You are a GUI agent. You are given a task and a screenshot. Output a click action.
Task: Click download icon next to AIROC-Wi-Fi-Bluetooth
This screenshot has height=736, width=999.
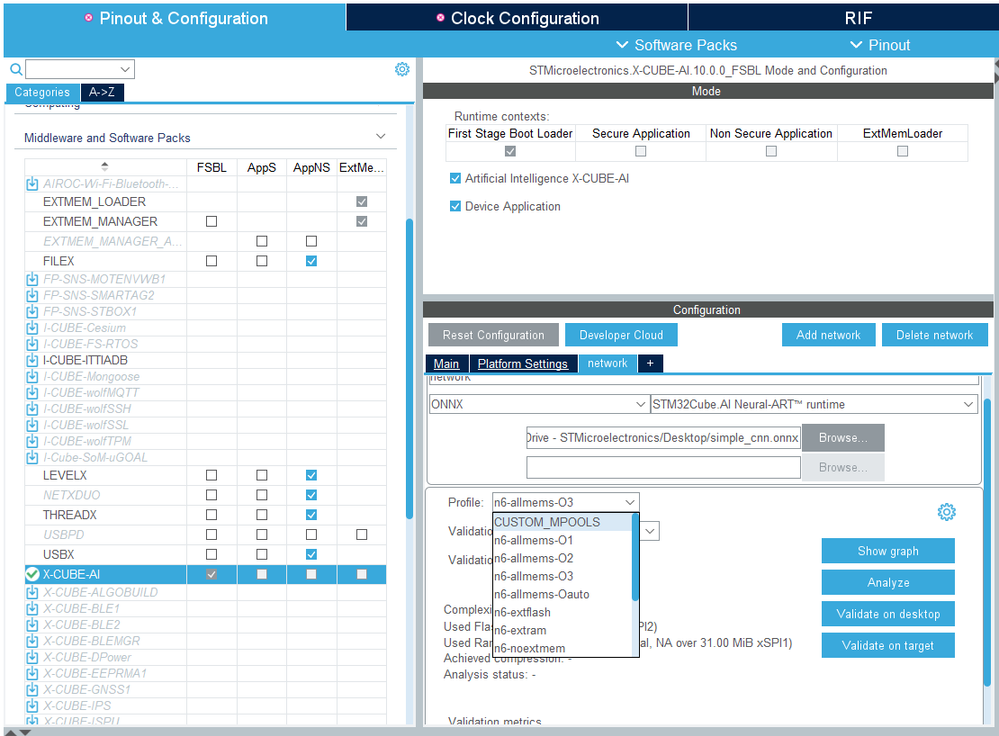click(x=32, y=184)
